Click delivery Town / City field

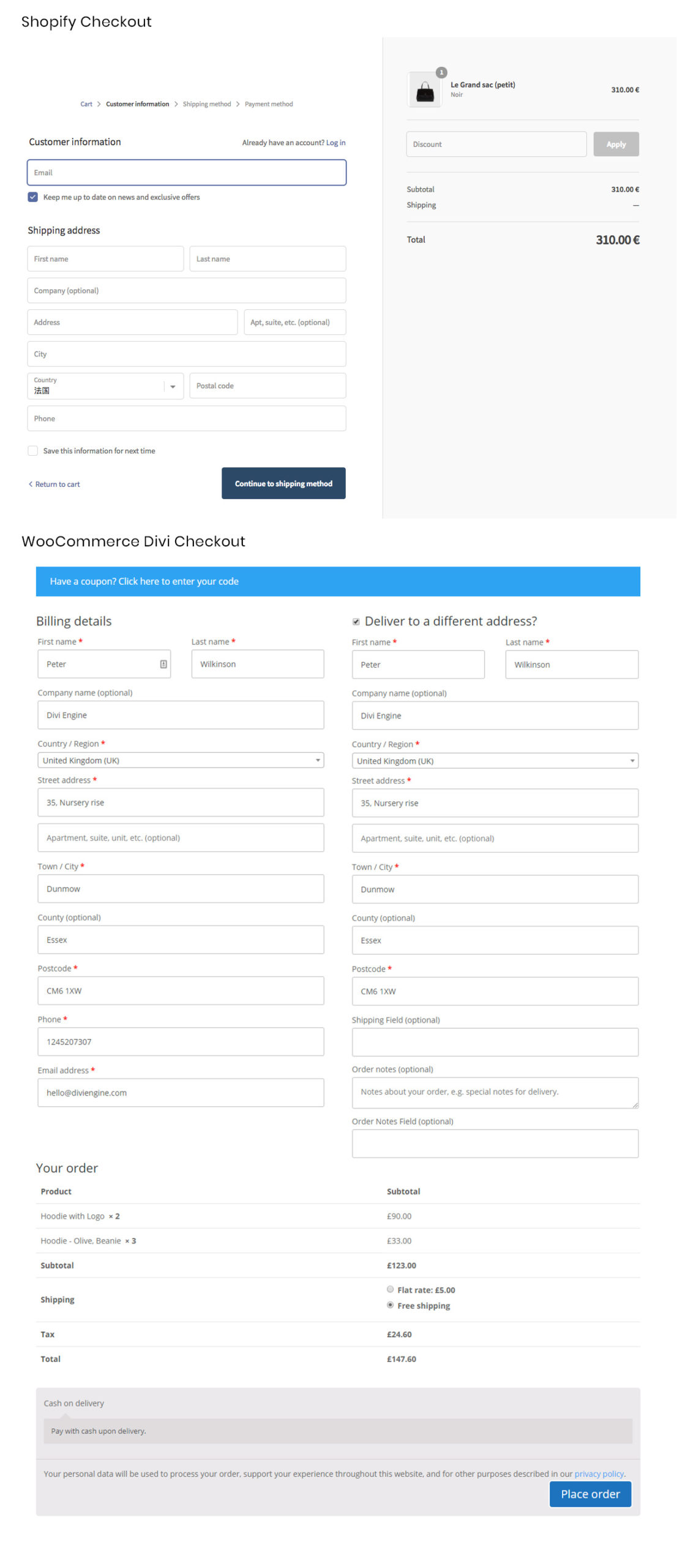[495, 889]
